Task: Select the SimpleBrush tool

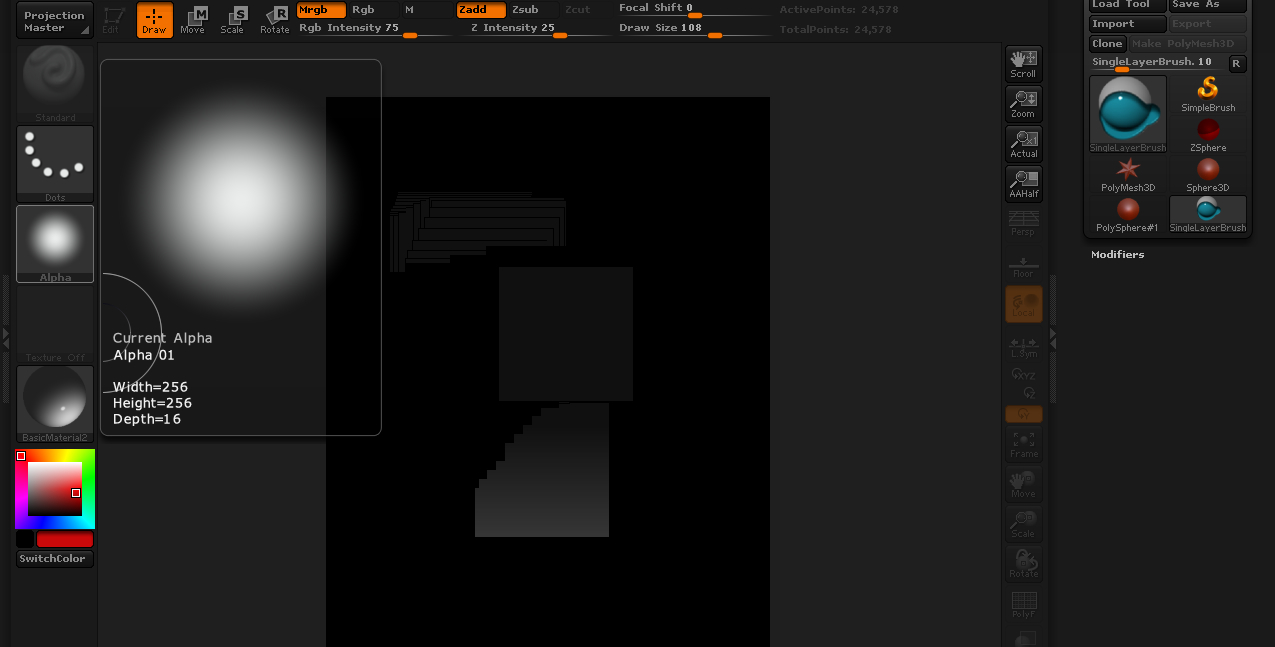Action: pos(1208,95)
